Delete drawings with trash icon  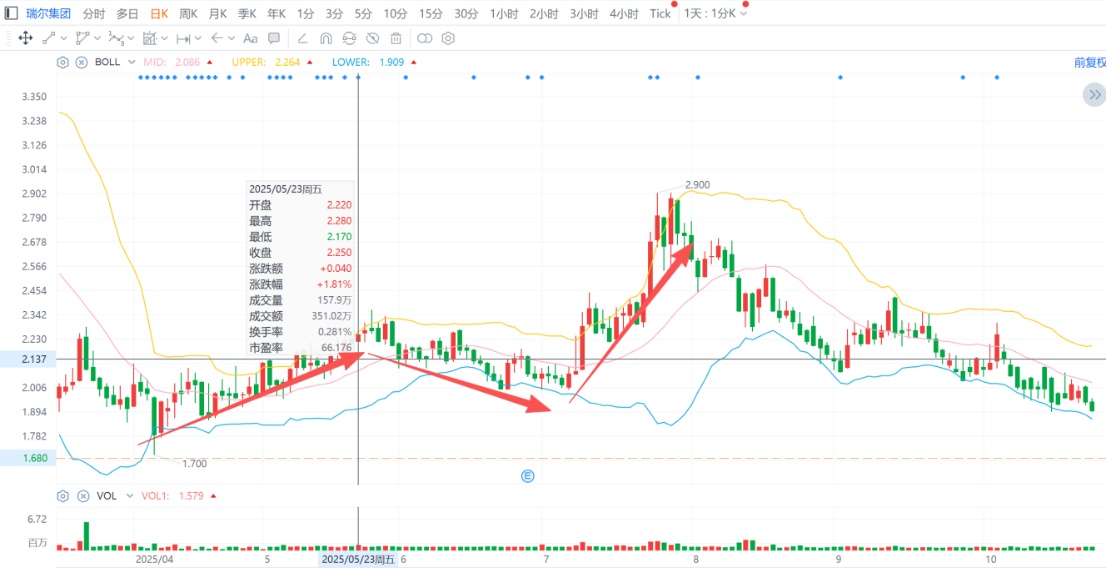click(397, 38)
